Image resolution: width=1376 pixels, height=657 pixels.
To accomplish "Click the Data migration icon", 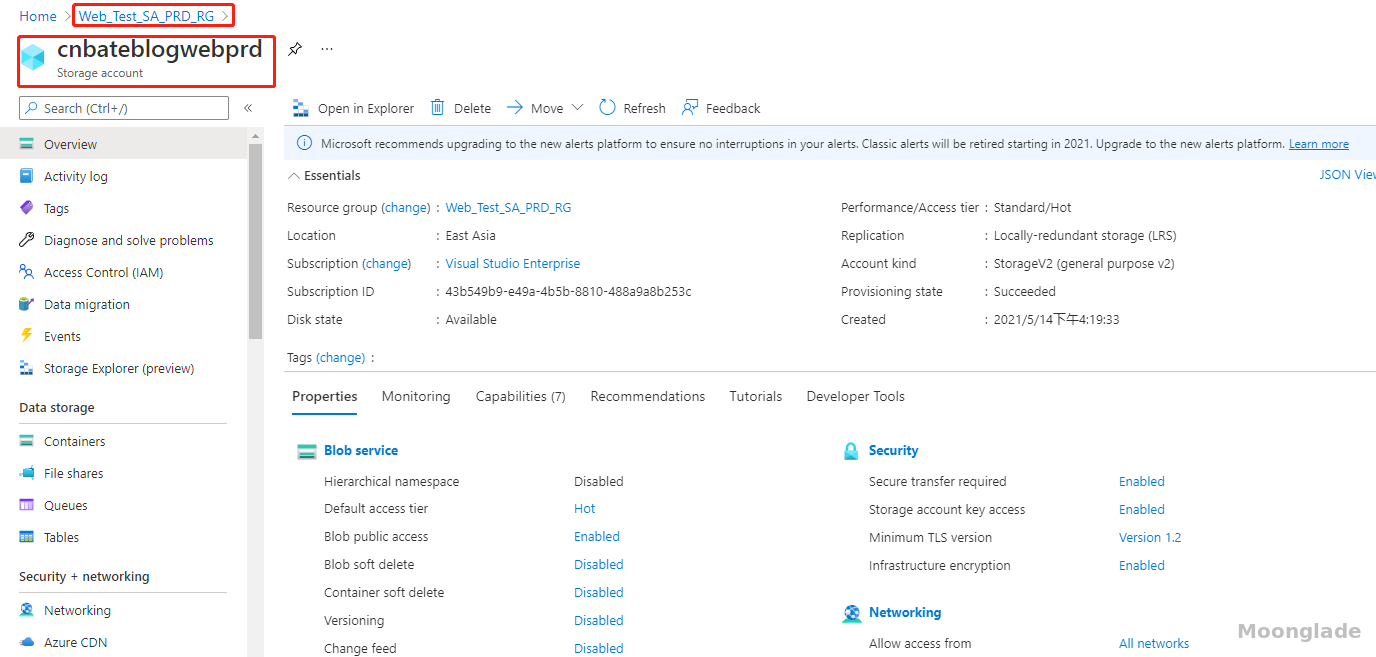I will pyautogui.click(x=27, y=304).
